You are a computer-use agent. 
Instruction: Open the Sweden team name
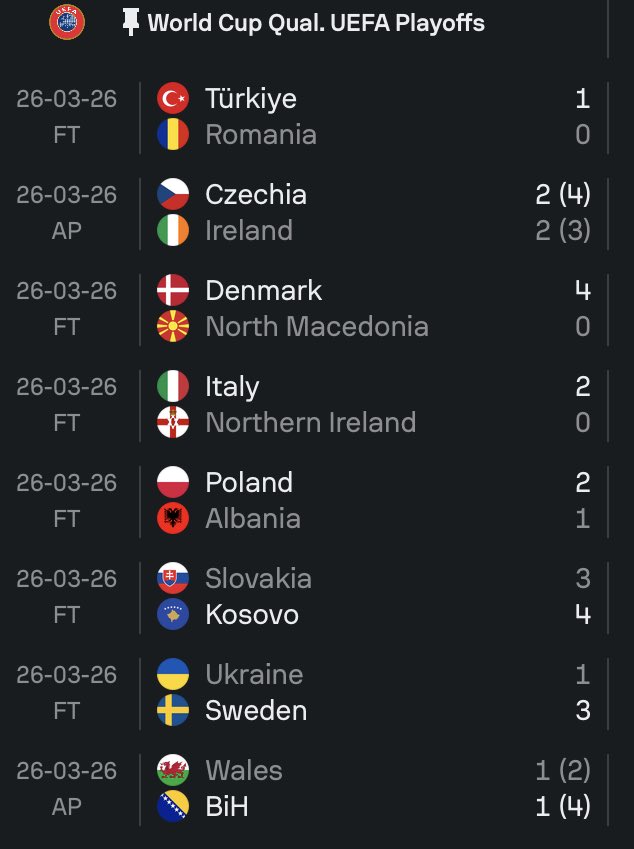(256, 710)
